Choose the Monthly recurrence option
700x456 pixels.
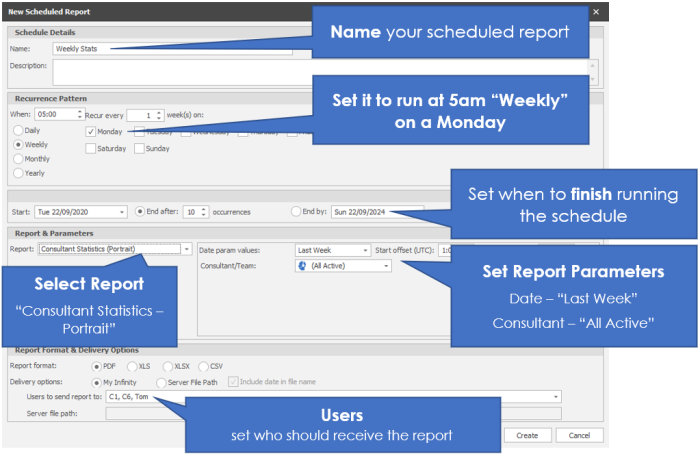point(19,158)
